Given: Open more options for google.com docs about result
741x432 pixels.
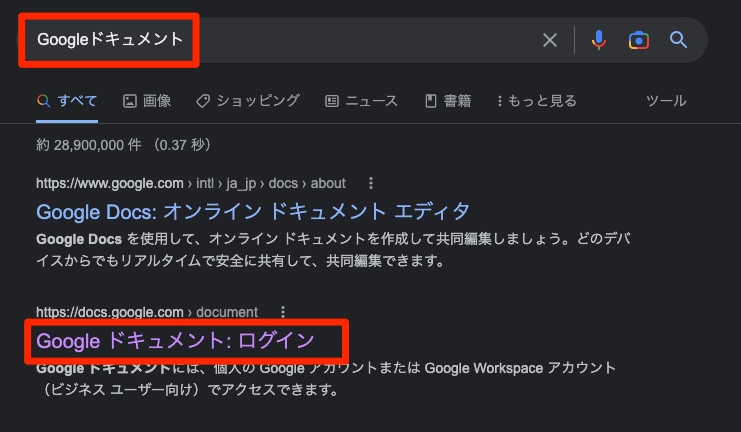Looking at the screenshot, I should [x=371, y=183].
